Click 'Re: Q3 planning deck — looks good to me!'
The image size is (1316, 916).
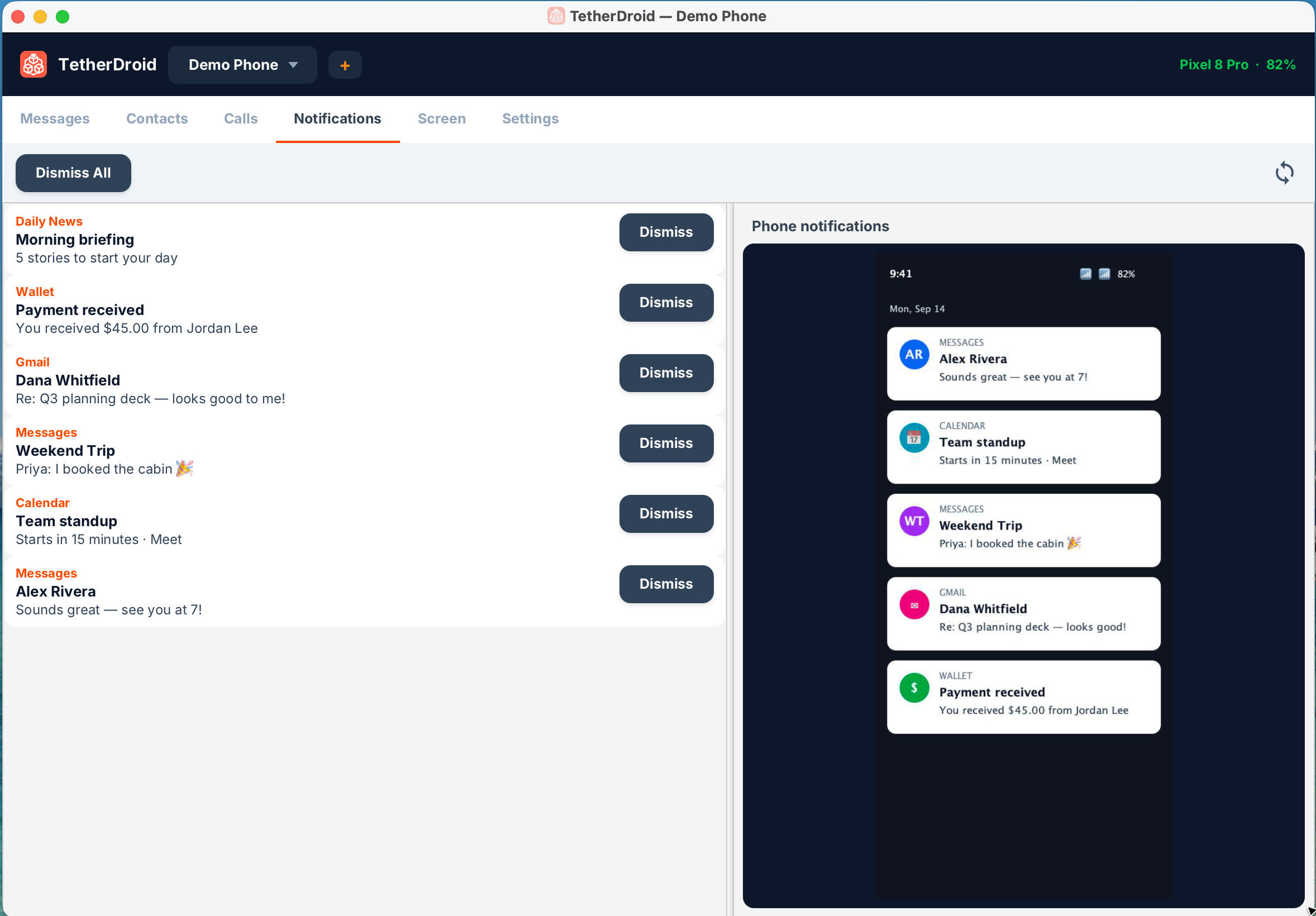[x=150, y=399]
